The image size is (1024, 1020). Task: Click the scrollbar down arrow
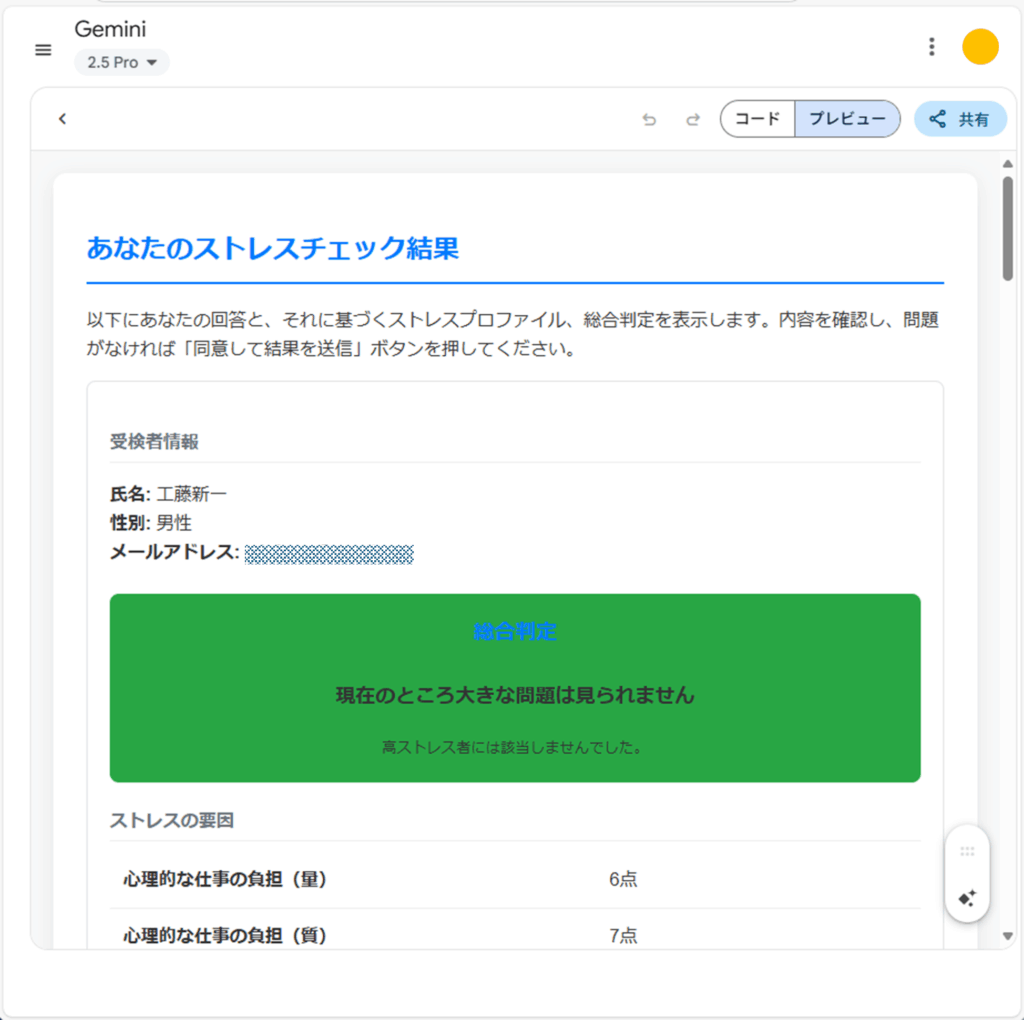1008,936
